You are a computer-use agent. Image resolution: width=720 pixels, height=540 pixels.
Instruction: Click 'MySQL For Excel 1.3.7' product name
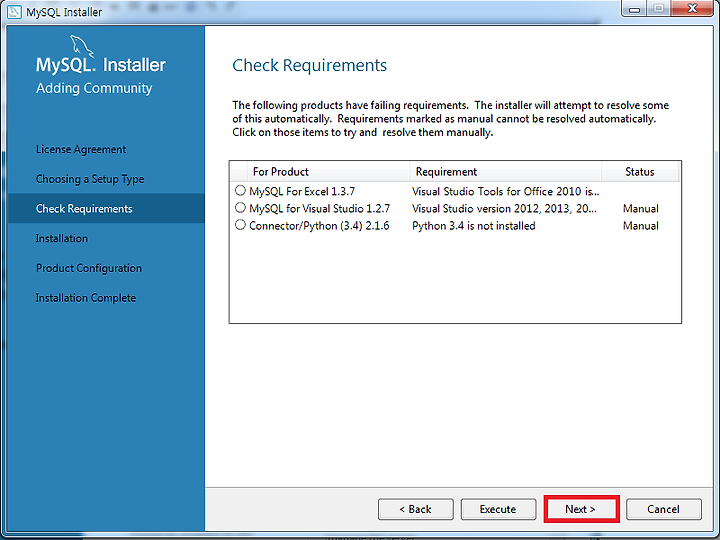coord(302,191)
